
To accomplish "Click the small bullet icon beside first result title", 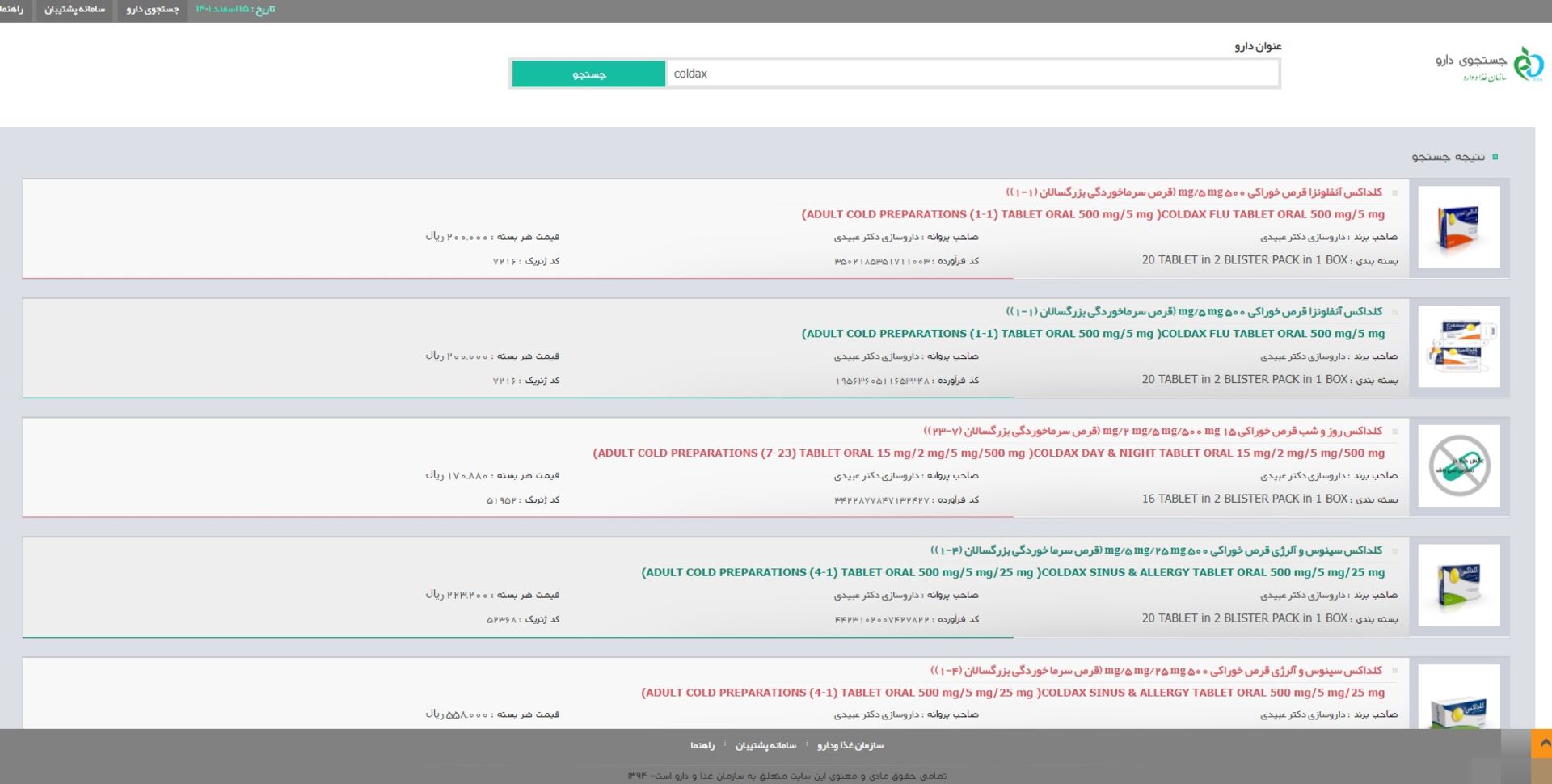I will [1394, 193].
